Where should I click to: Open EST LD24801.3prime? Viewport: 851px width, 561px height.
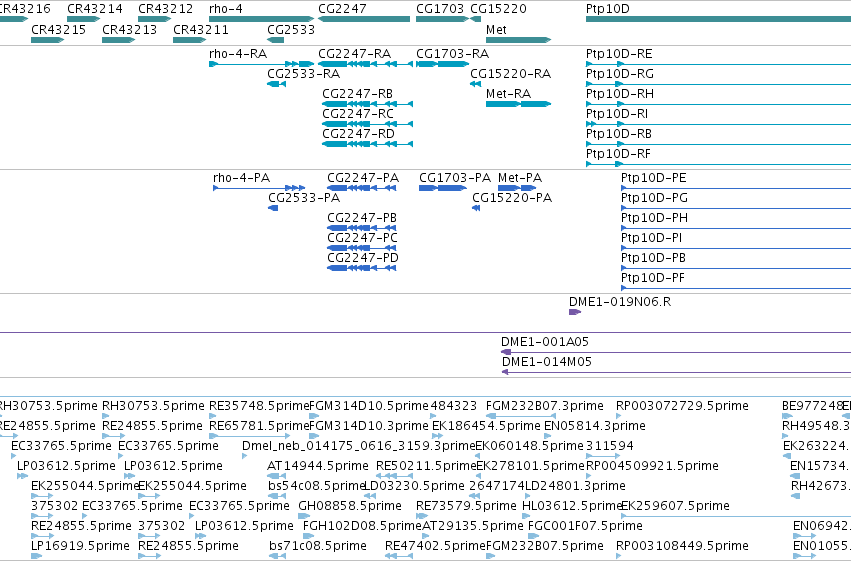click(x=575, y=486)
